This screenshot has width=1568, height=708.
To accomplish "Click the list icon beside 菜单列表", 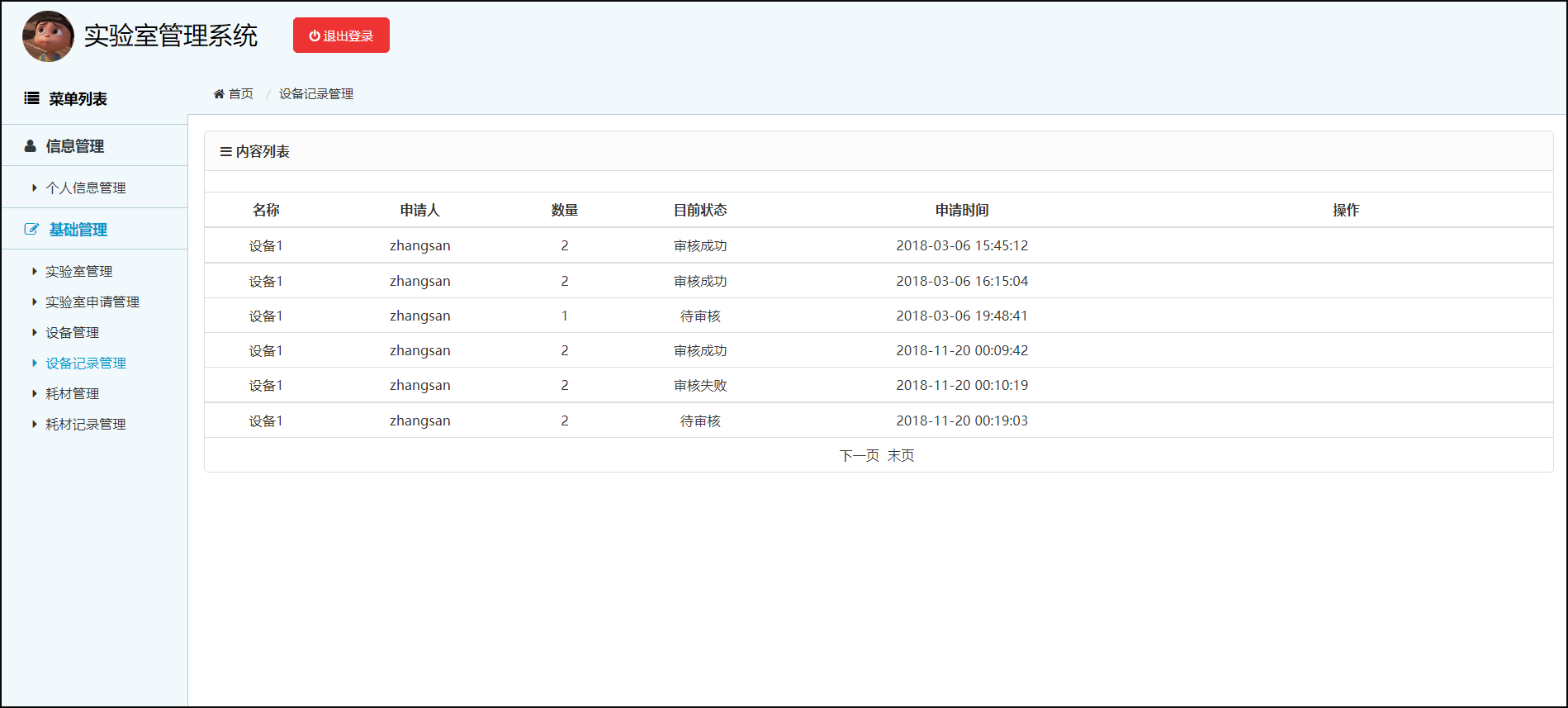I will [x=31, y=98].
